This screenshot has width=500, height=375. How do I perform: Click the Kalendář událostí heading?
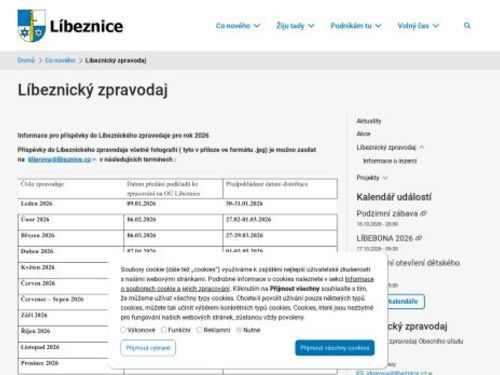pos(394,197)
